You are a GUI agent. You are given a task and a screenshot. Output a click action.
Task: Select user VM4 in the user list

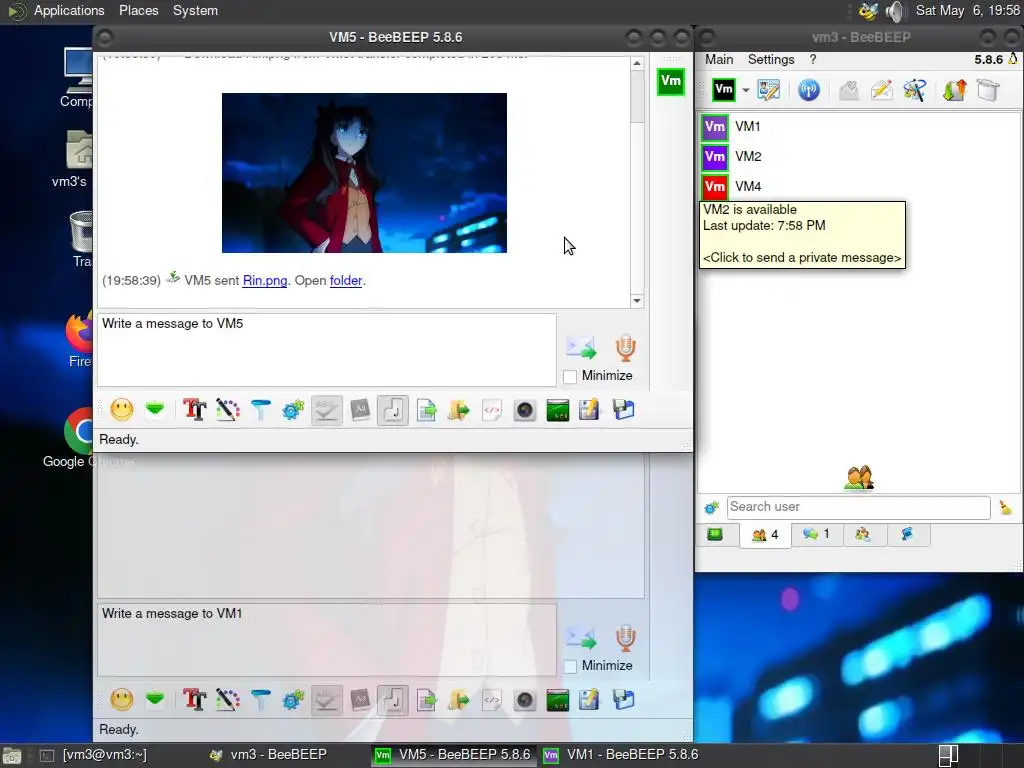(859, 187)
